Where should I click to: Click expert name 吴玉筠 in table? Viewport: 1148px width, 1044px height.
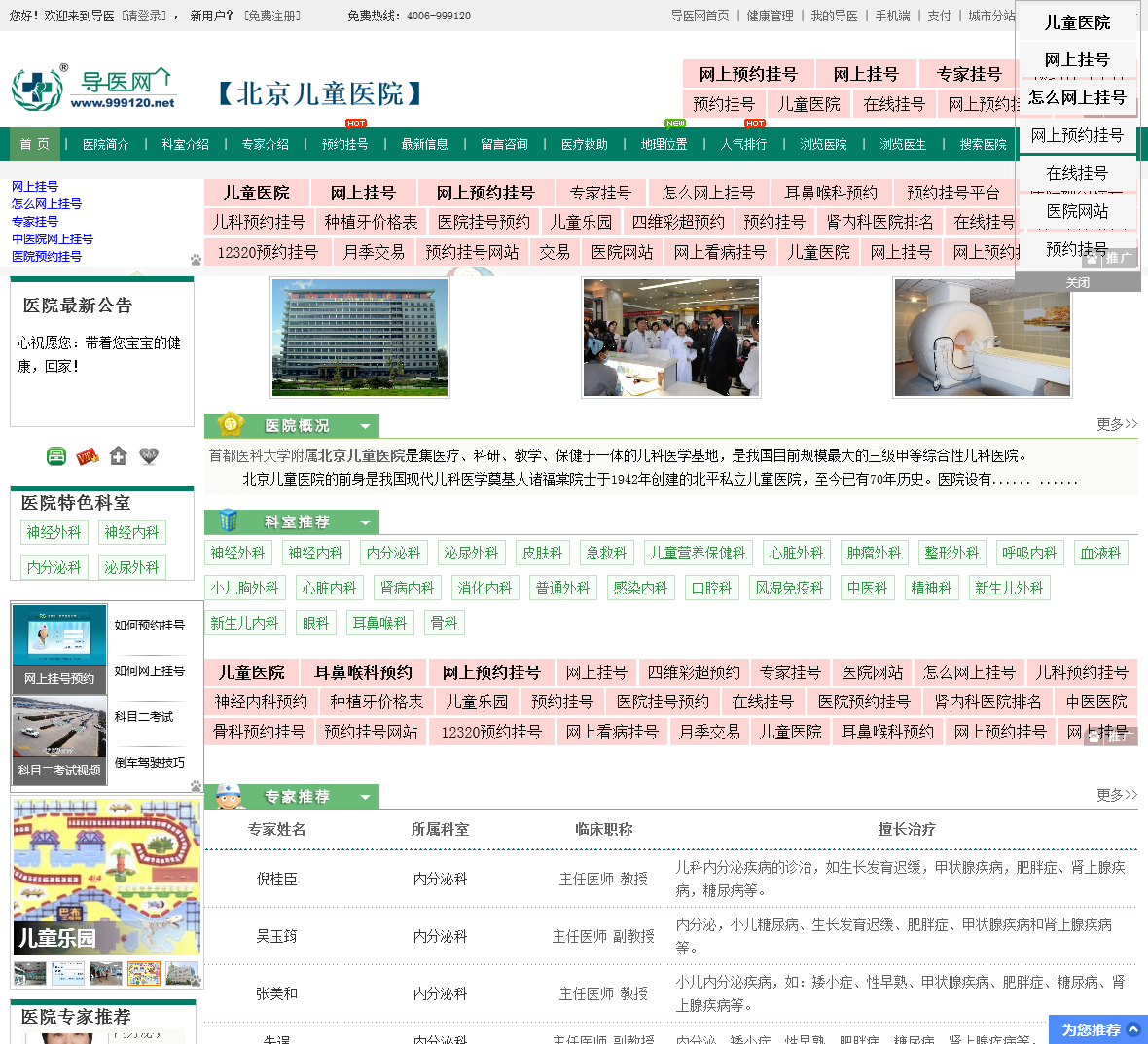coord(276,936)
